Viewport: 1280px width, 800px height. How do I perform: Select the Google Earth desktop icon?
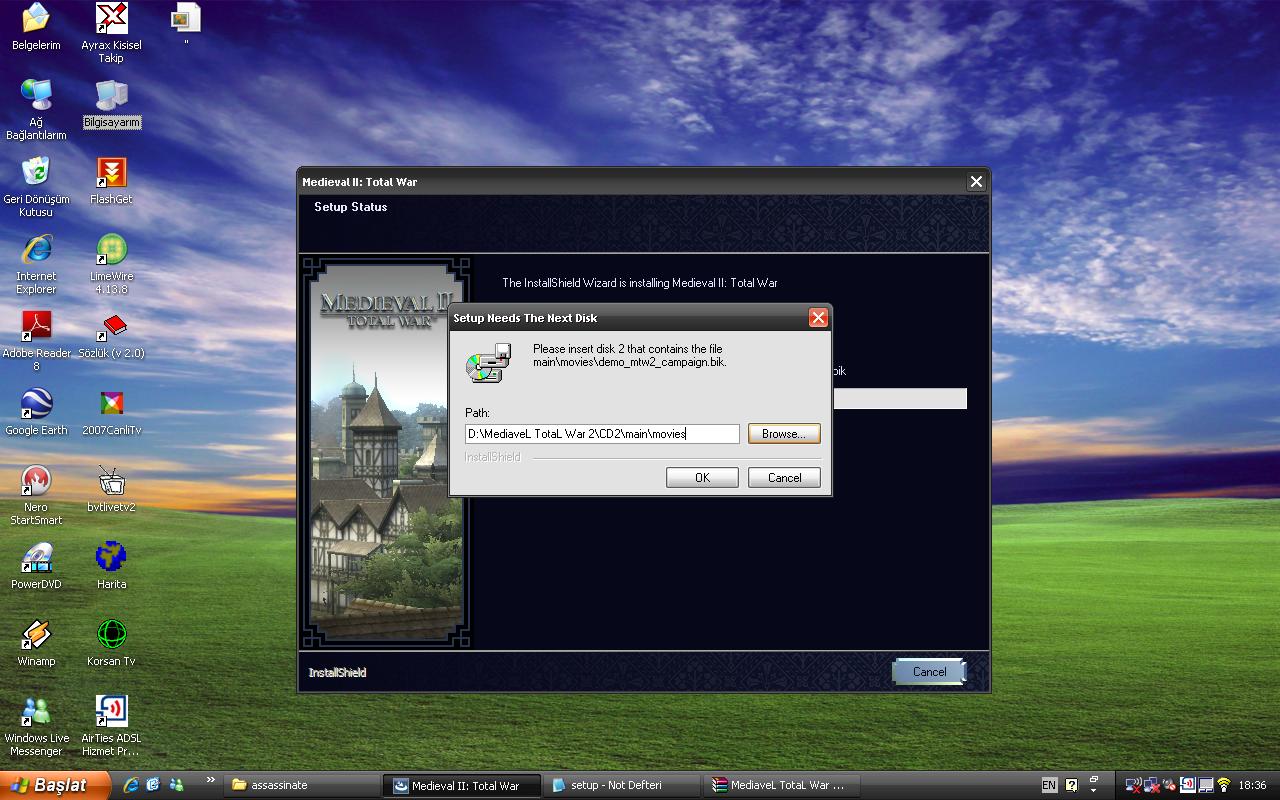[36, 412]
